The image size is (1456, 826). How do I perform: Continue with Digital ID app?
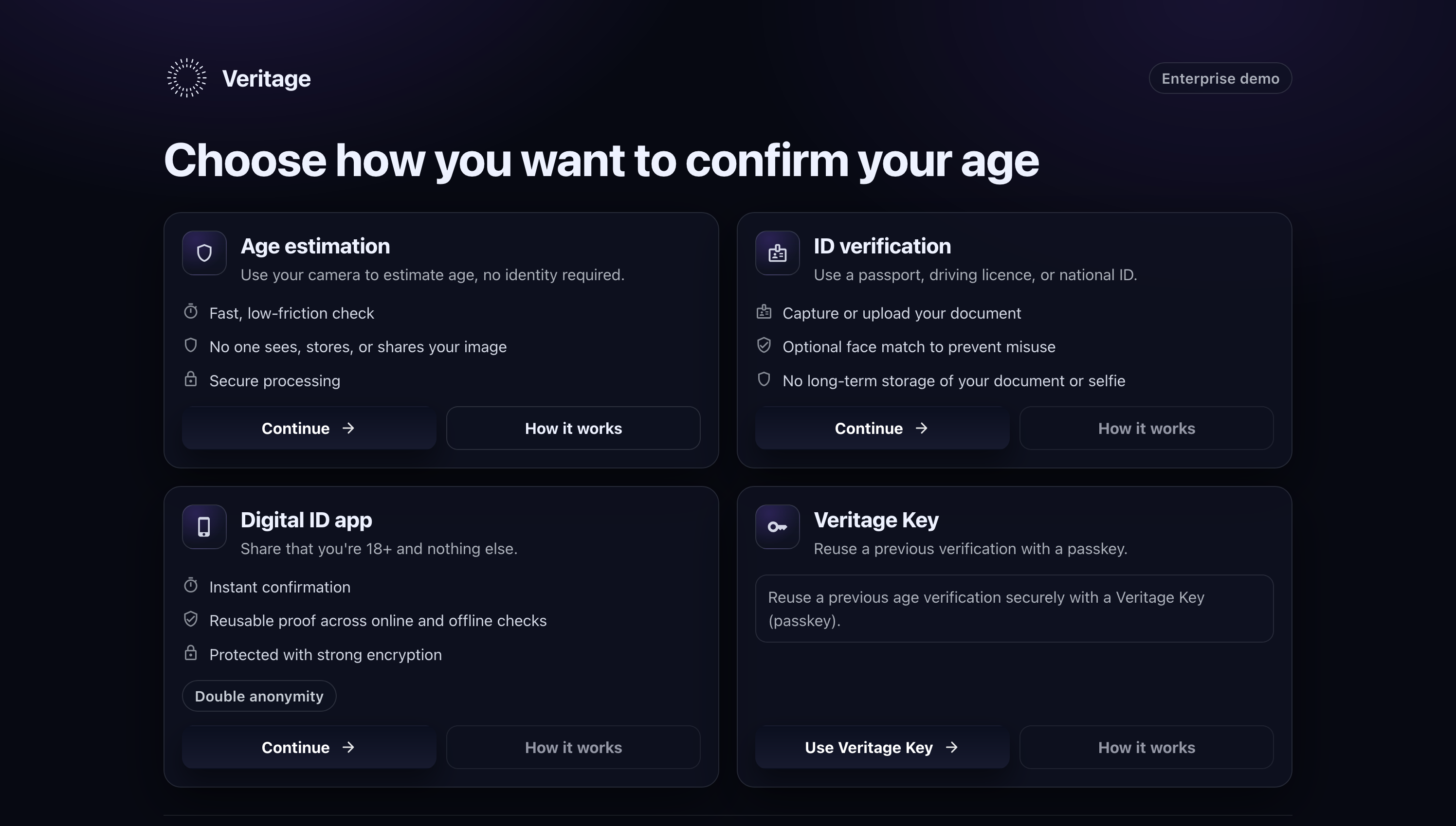click(309, 748)
